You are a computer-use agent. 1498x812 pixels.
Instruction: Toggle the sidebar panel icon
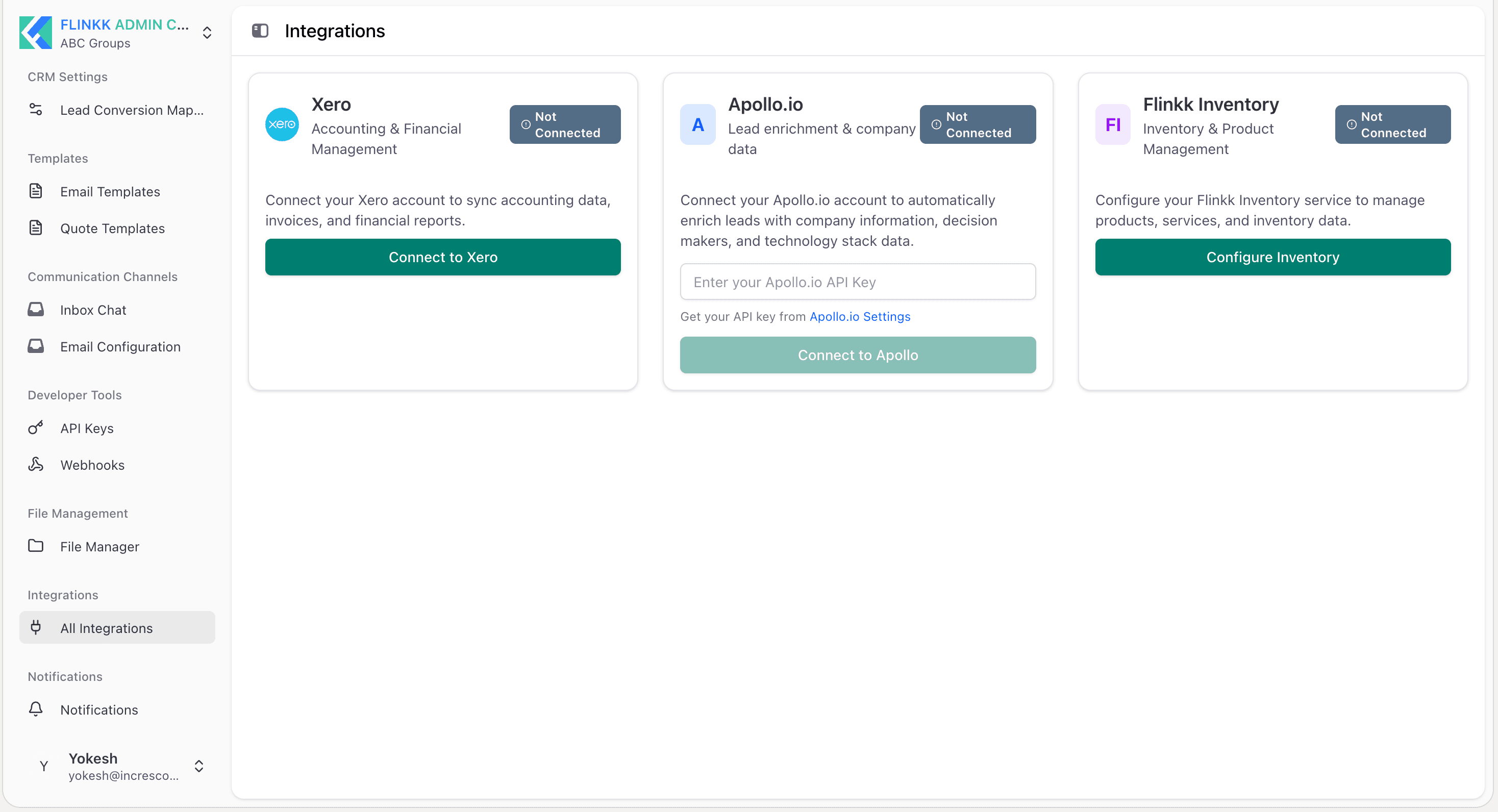tap(260, 30)
